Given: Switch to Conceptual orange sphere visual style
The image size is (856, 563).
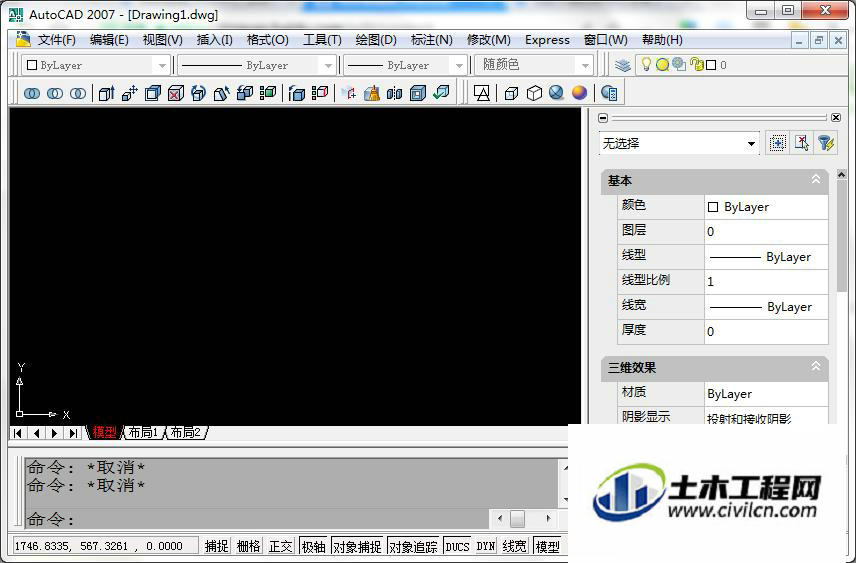Looking at the screenshot, I should (x=579, y=93).
